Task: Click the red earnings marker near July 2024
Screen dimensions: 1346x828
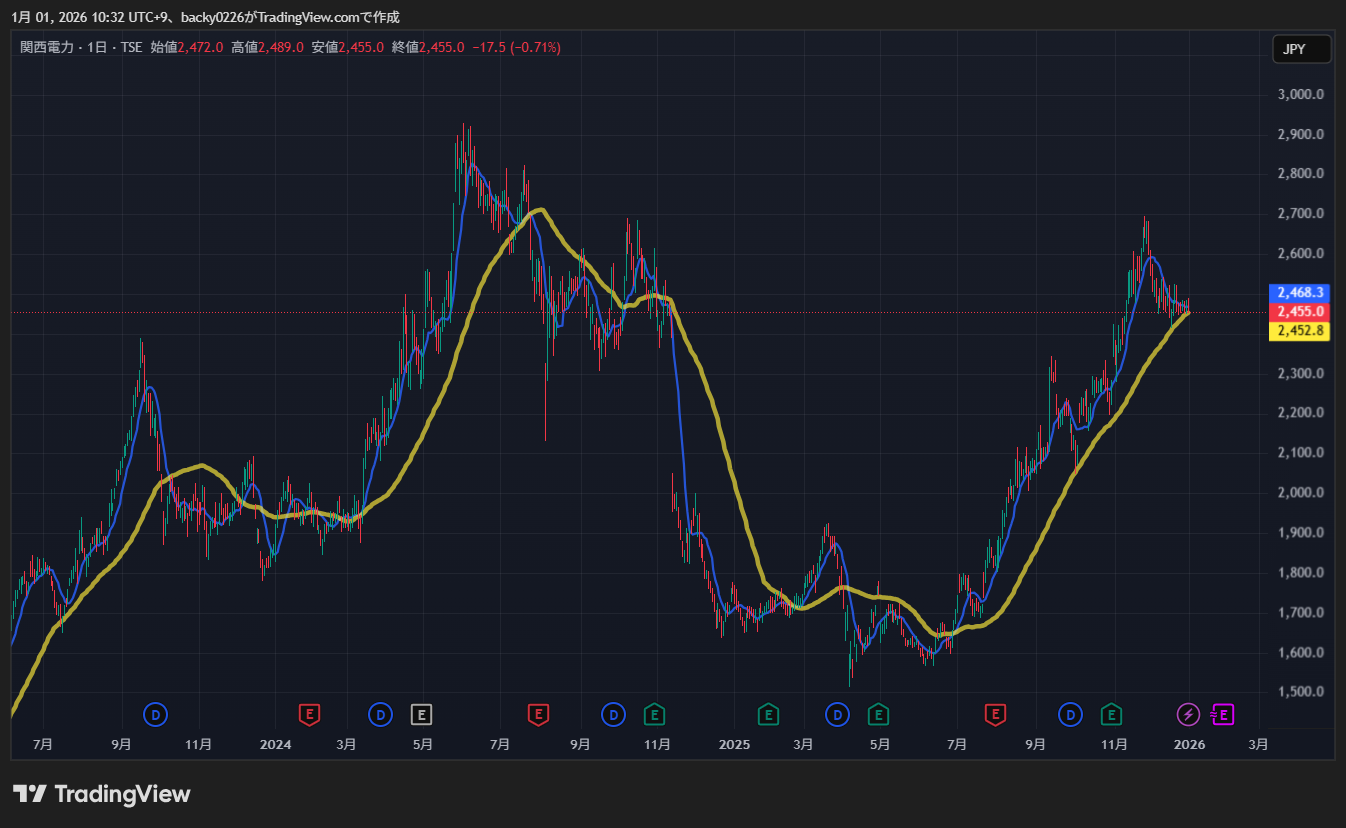Action: click(538, 714)
